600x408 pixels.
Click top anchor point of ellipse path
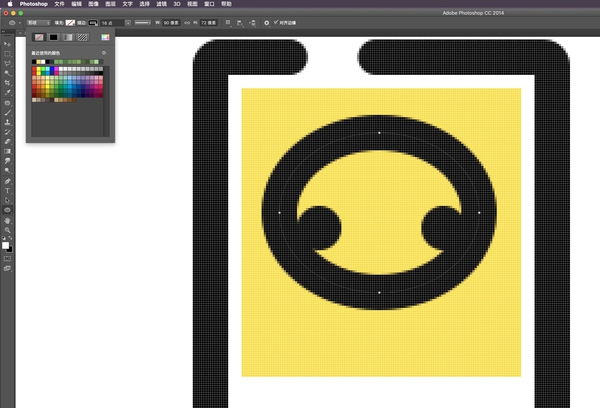click(379, 133)
